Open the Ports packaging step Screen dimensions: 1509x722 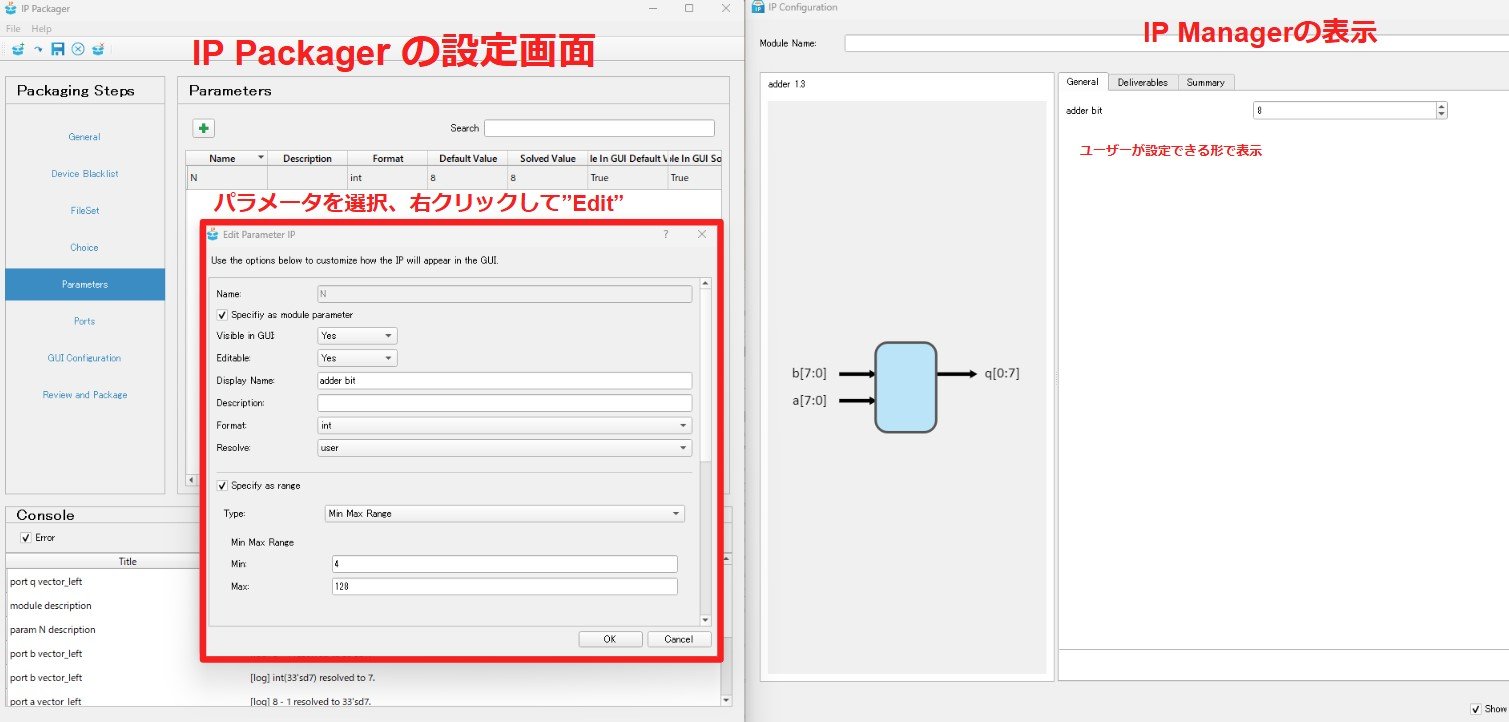pyautogui.click(x=85, y=321)
